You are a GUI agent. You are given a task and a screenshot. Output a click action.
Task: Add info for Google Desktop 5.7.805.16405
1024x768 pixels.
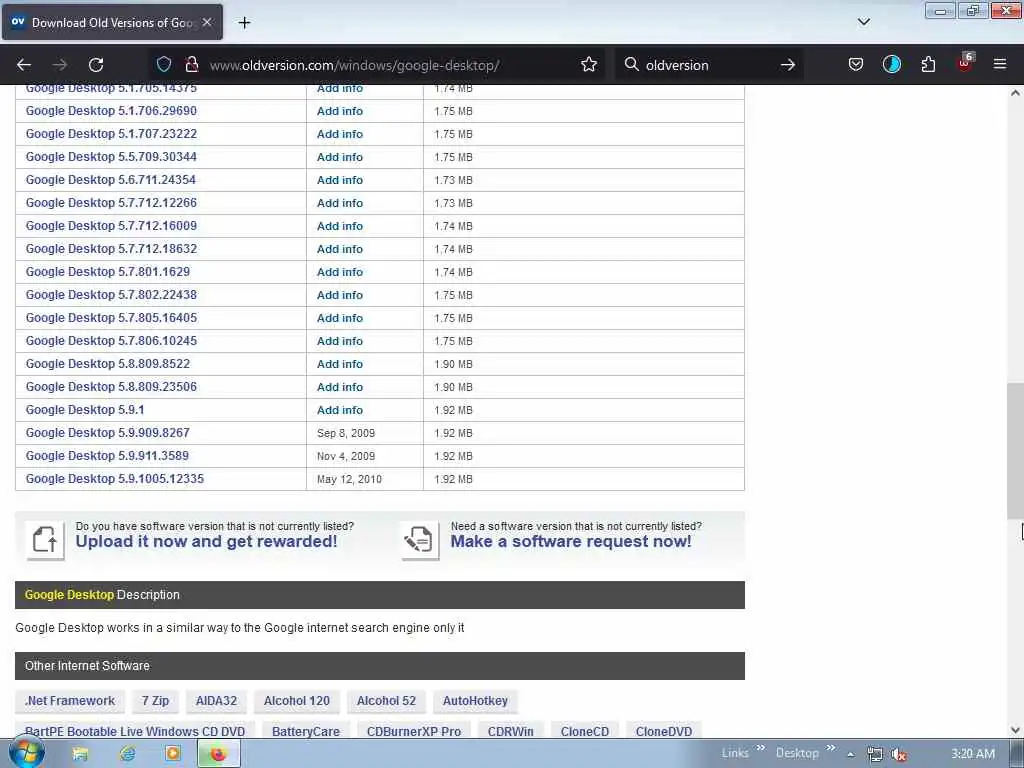(340, 318)
